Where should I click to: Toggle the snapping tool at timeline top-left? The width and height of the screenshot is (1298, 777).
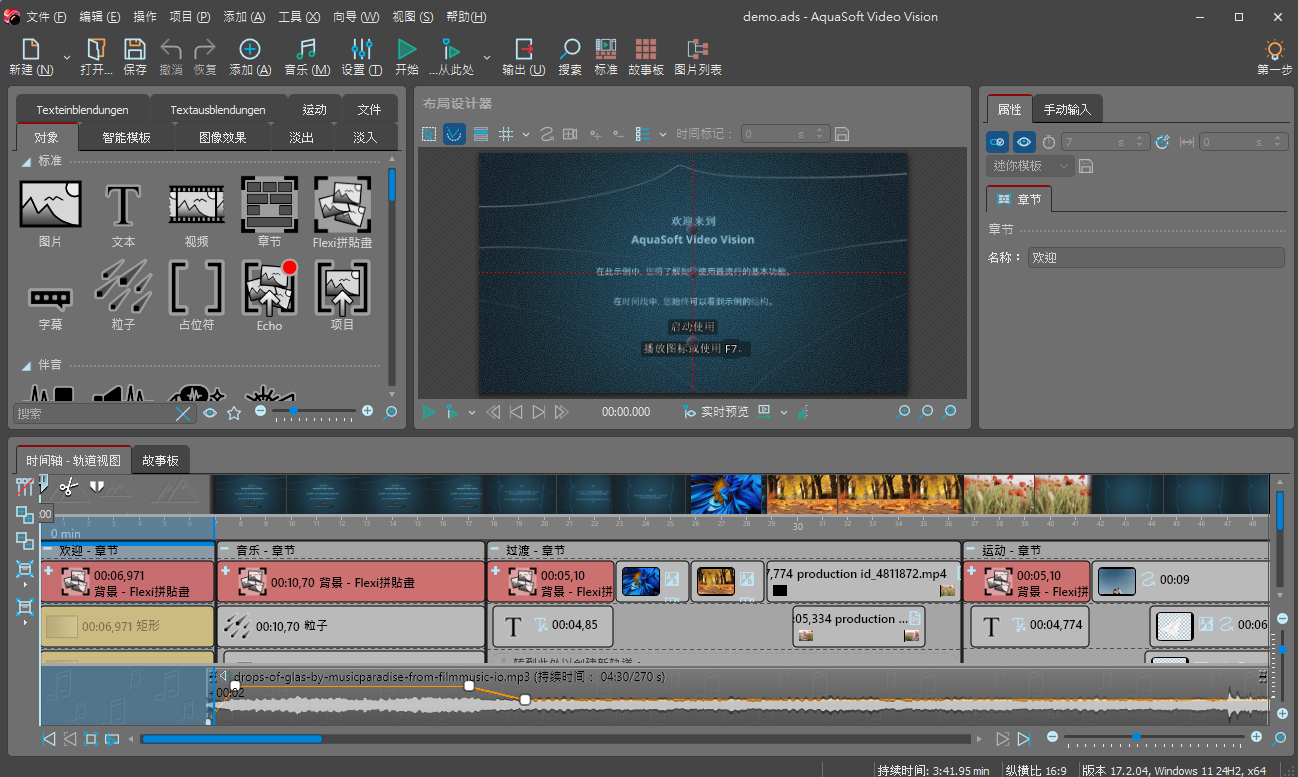click(x=25, y=487)
